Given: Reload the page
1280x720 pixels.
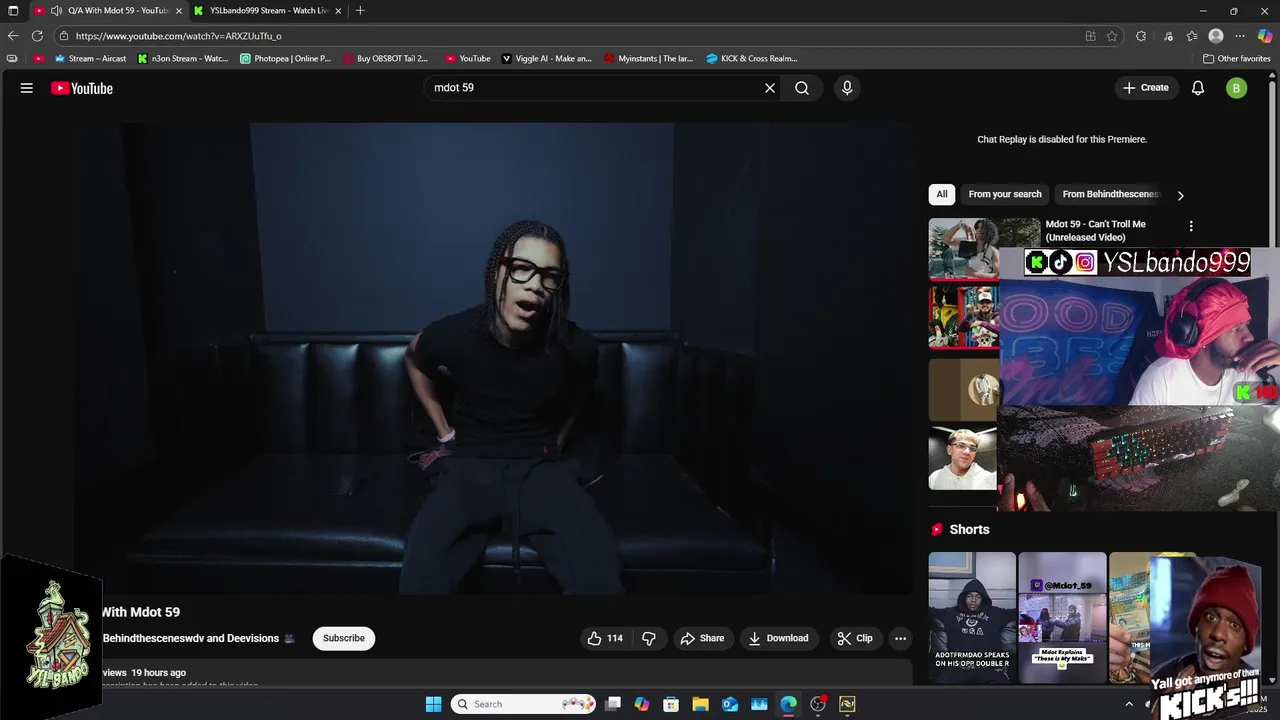Looking at the screenshot, I should 37,36.
